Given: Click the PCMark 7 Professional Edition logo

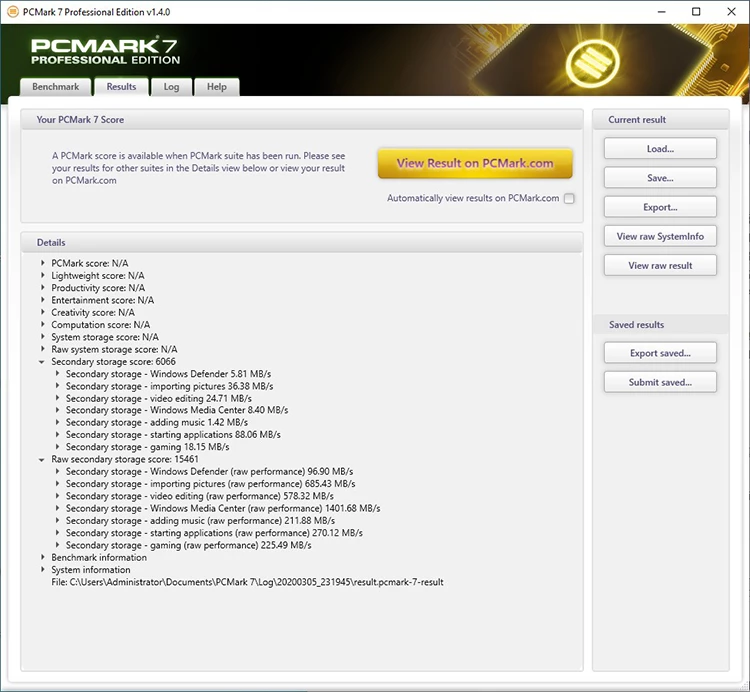Looking at the screenshot, I should pos(105,51).
